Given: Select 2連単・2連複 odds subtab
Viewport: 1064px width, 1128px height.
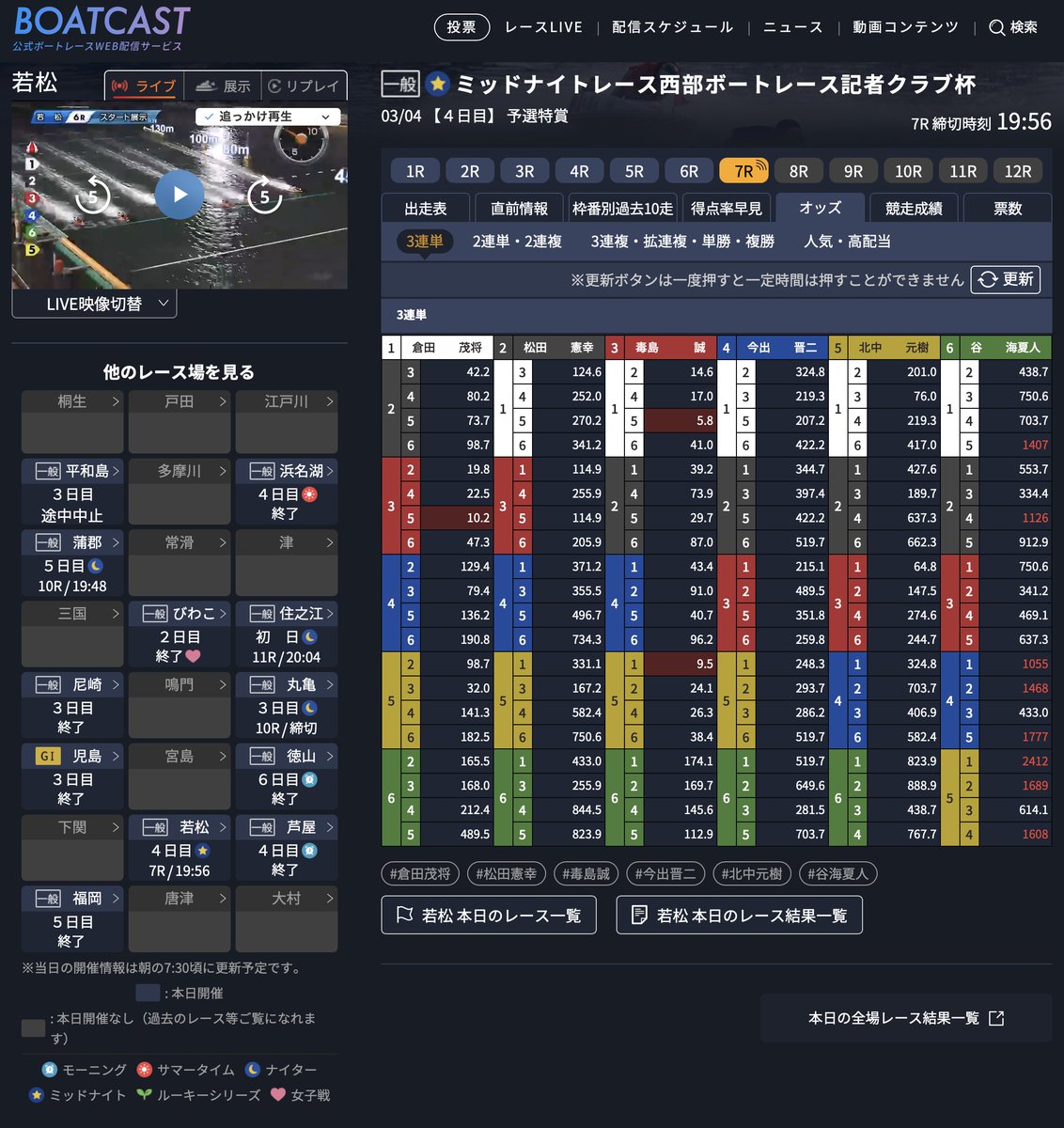Looking at the screenshot, I should click(517, 242).
